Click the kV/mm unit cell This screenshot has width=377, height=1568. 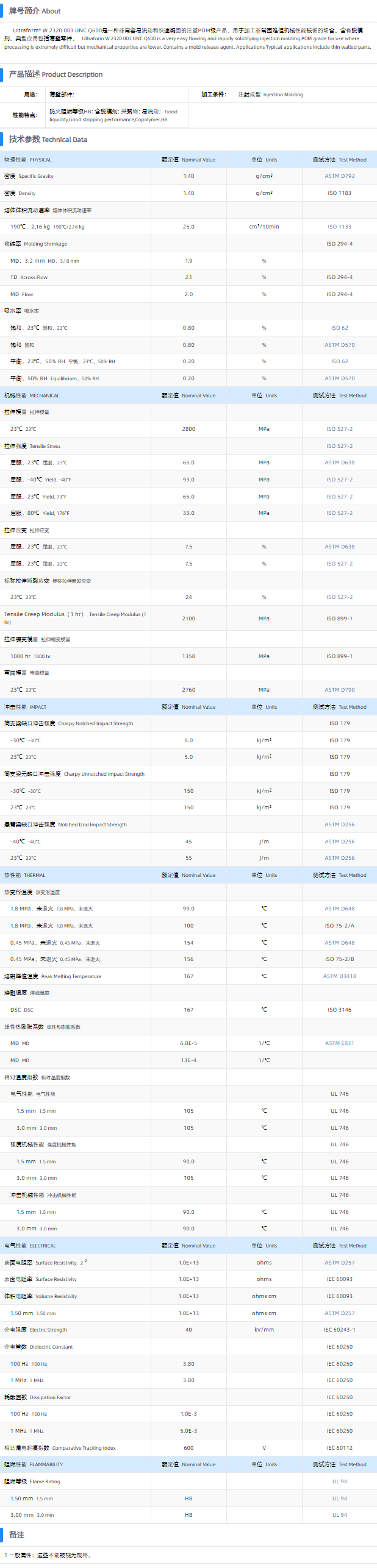coord(264,1330)
